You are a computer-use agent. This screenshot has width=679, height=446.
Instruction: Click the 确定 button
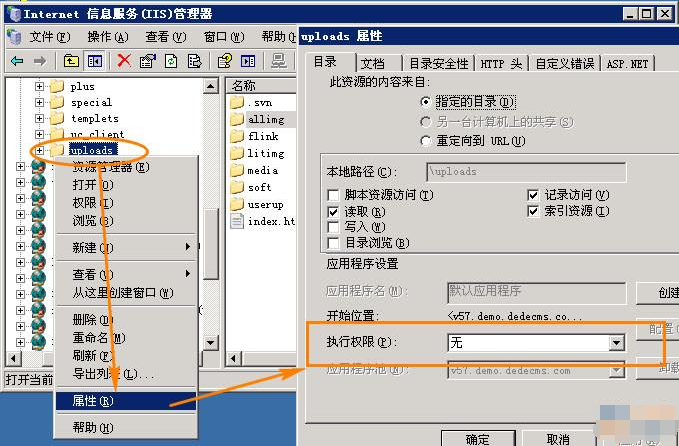pyautogui.click(x=478, y=438)
